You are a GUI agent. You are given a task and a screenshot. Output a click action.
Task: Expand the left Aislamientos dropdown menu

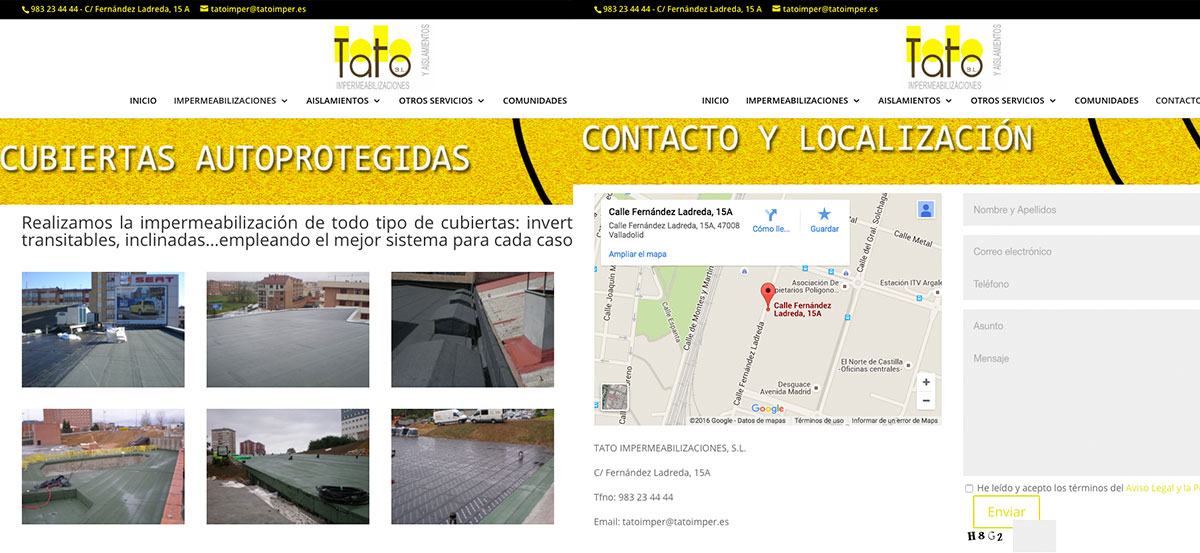click(x=343, y=101)
